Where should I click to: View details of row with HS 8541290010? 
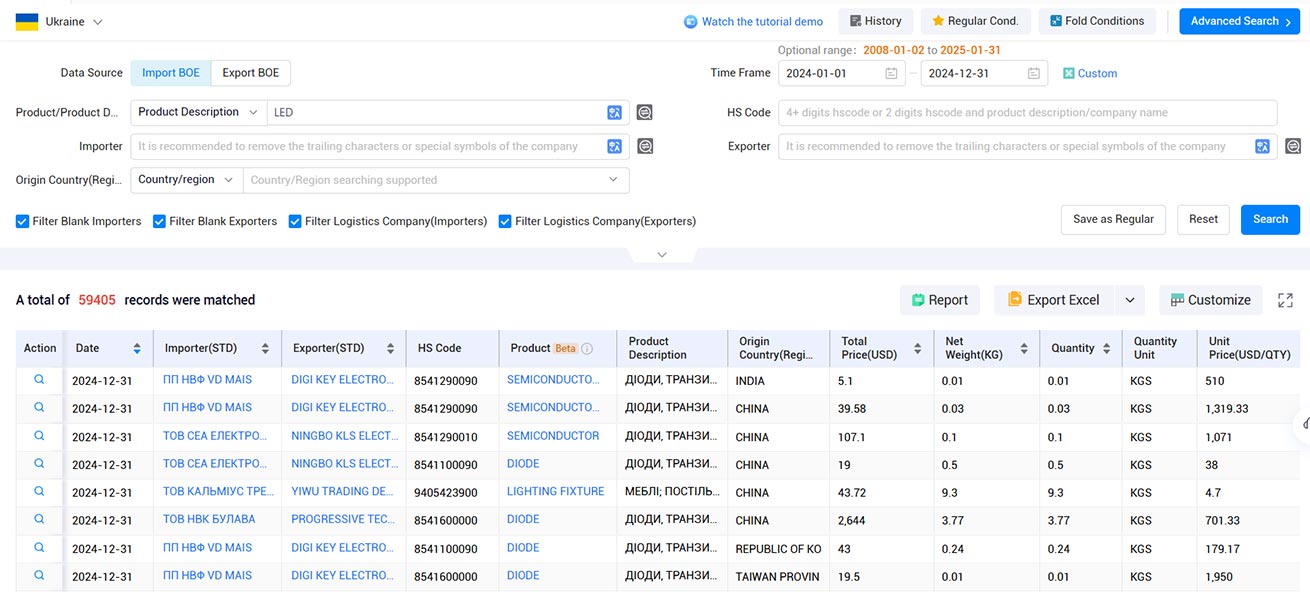click(39, 436)
